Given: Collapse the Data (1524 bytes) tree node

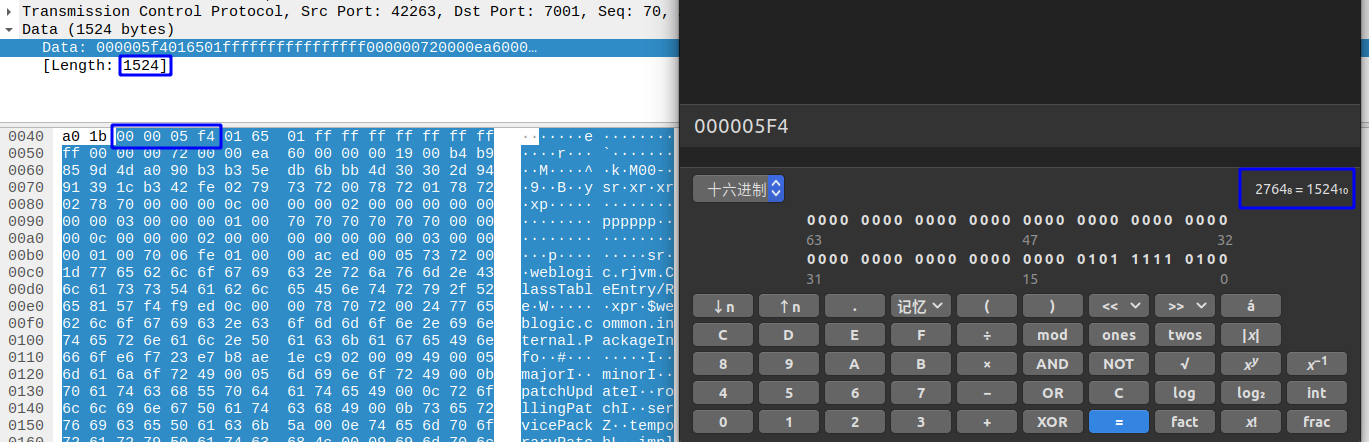Looking at the screenshot, I should click(11, 30).
